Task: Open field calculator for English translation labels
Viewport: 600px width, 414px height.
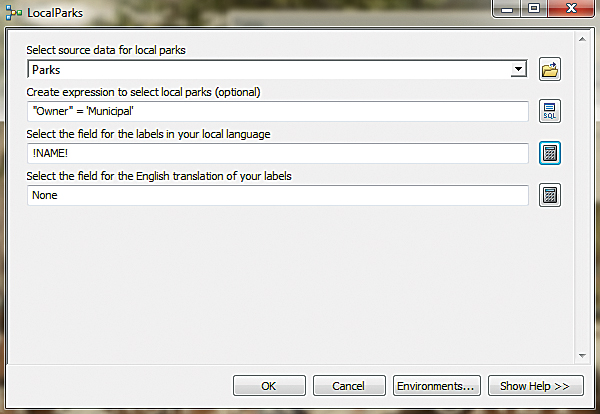Action: [x=549, y=195]
